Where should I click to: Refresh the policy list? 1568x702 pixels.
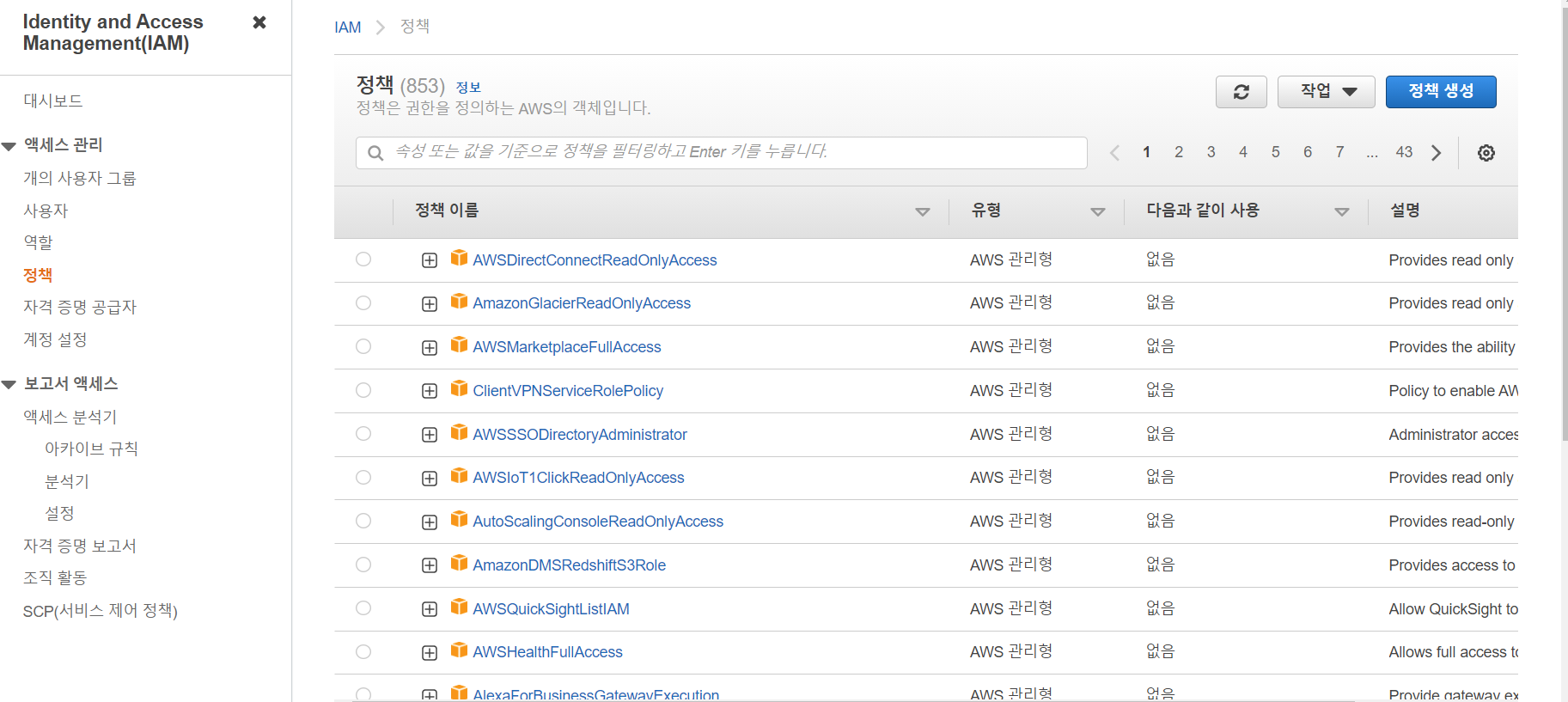click(x=1241, y=92)
